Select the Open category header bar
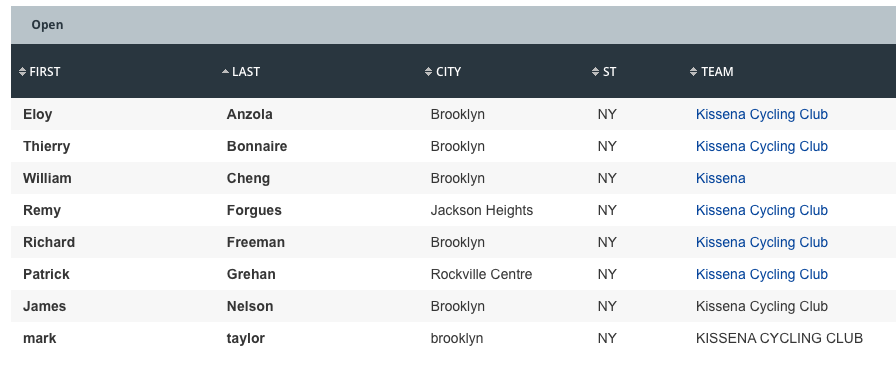 click(x=453, y=25)
